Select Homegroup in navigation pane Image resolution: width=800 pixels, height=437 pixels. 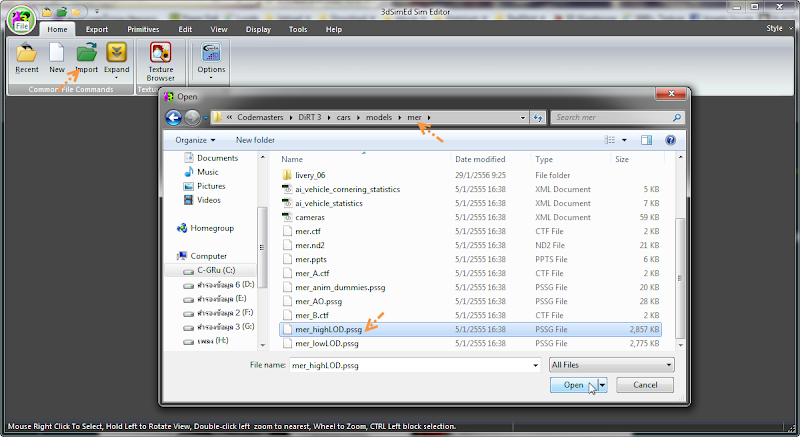205,228
